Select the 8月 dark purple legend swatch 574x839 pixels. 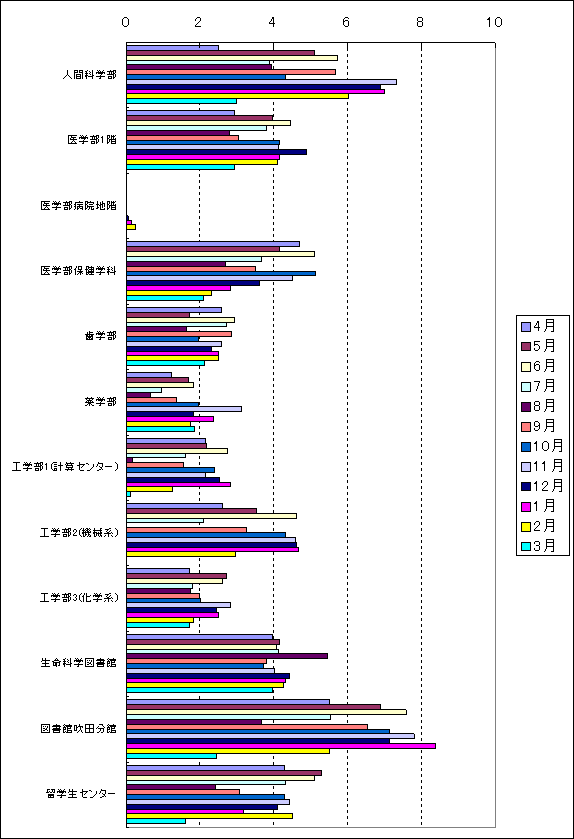(x=526, y=407)
